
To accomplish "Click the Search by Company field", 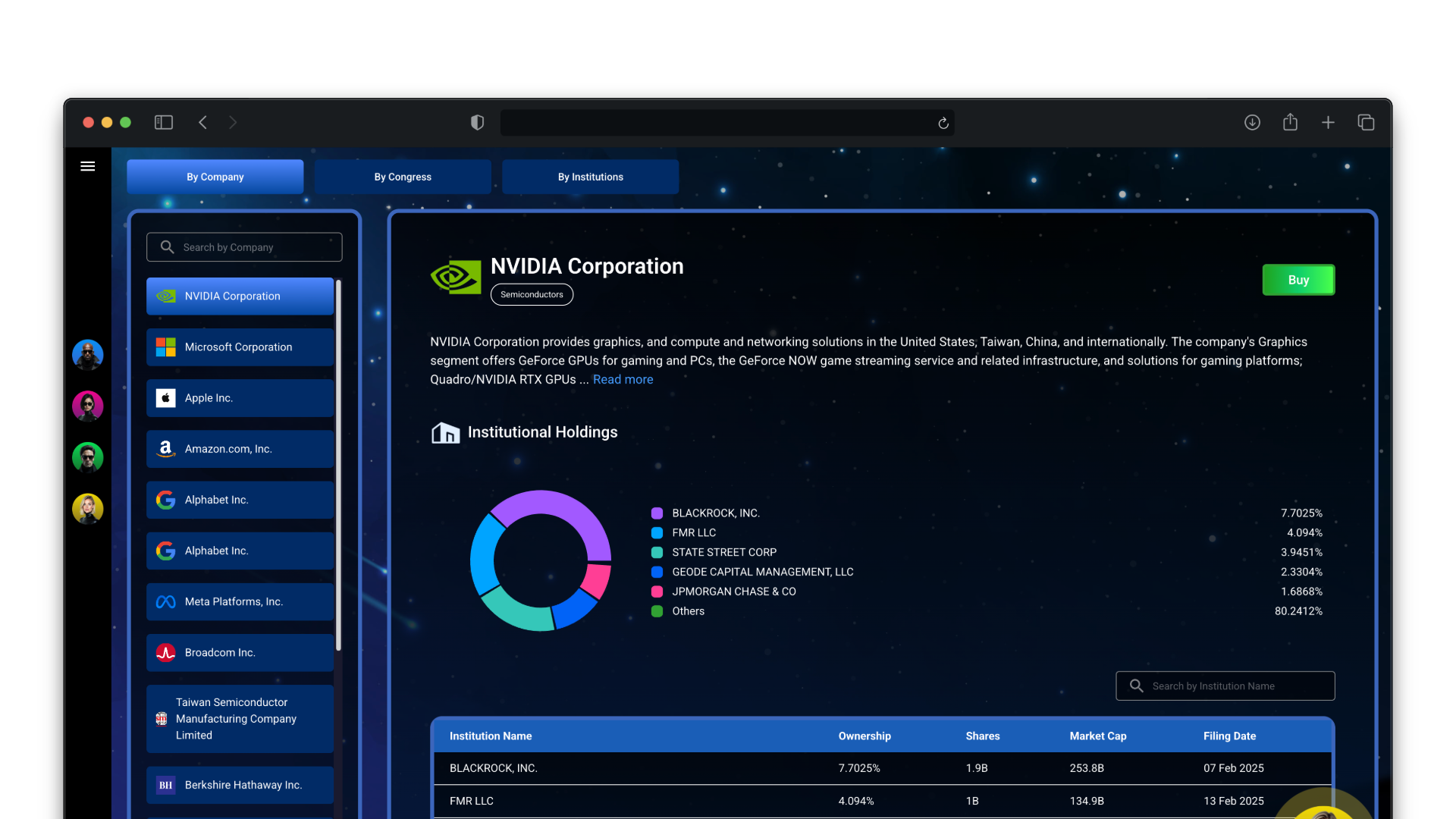I will [x=244, y=246].
